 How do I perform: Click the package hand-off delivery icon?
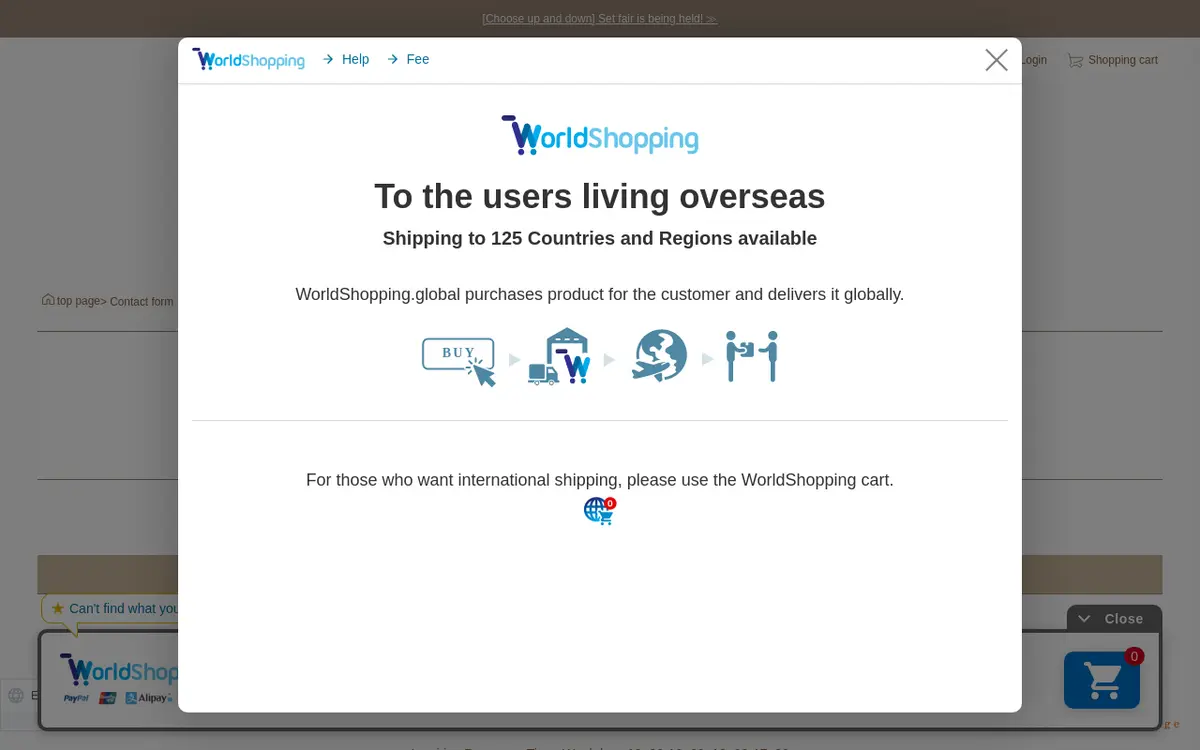coord(752,356)
